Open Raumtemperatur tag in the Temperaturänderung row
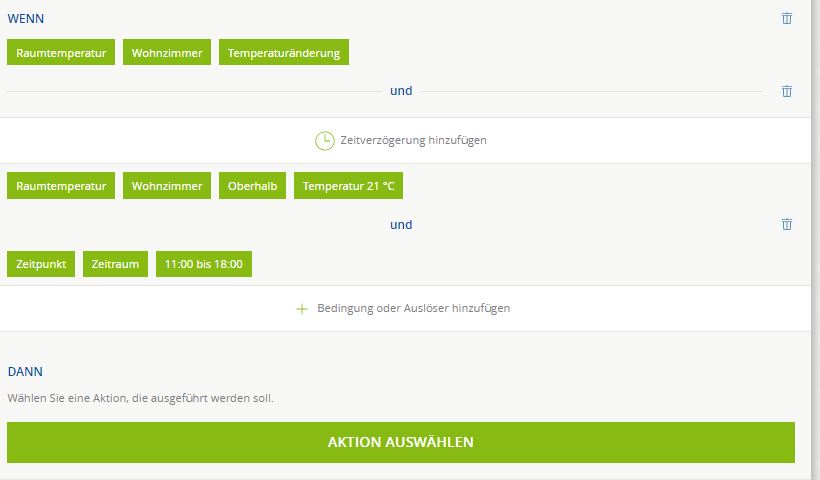 coord(61,53)
